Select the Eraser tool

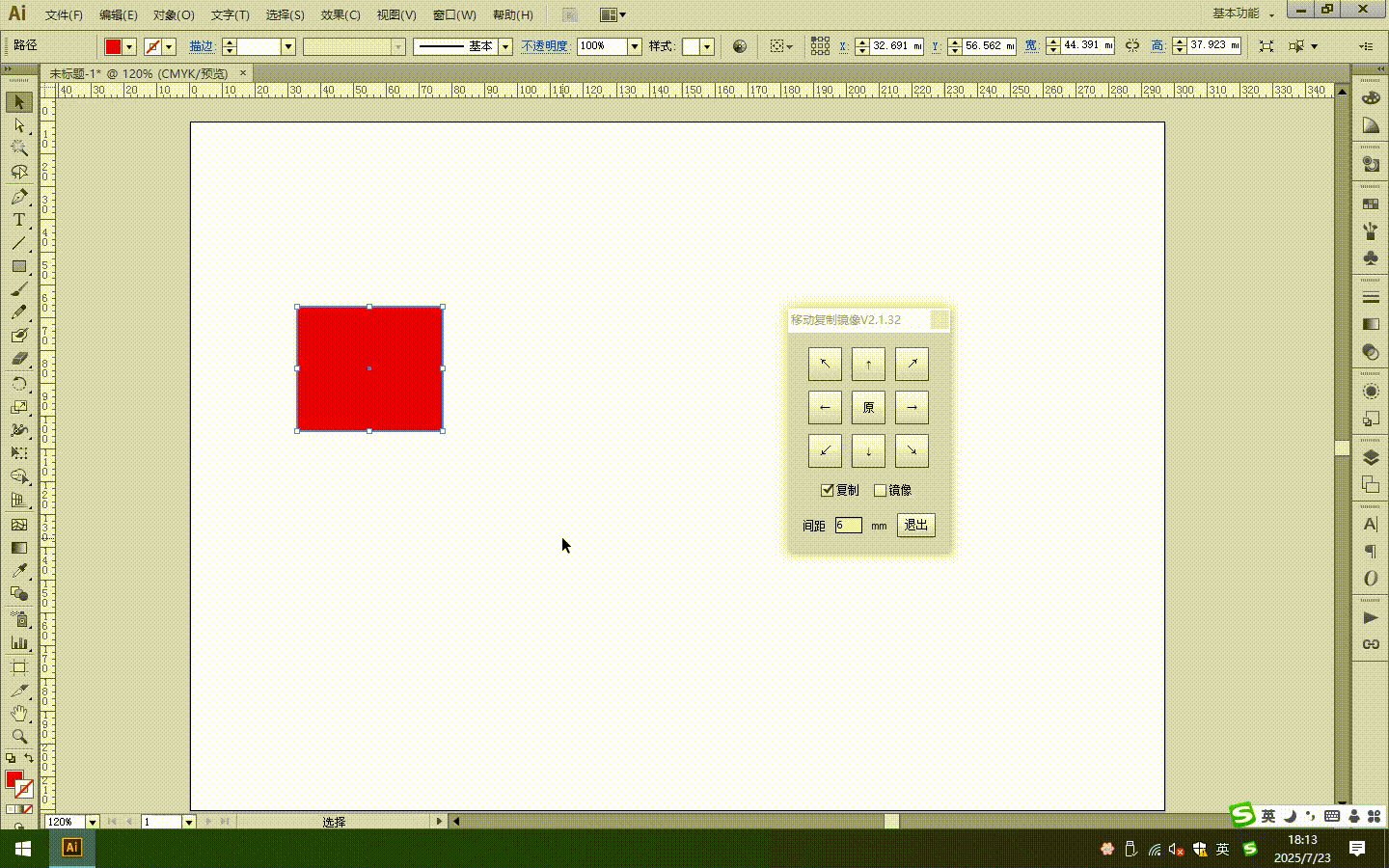click(x=19, y=359)
